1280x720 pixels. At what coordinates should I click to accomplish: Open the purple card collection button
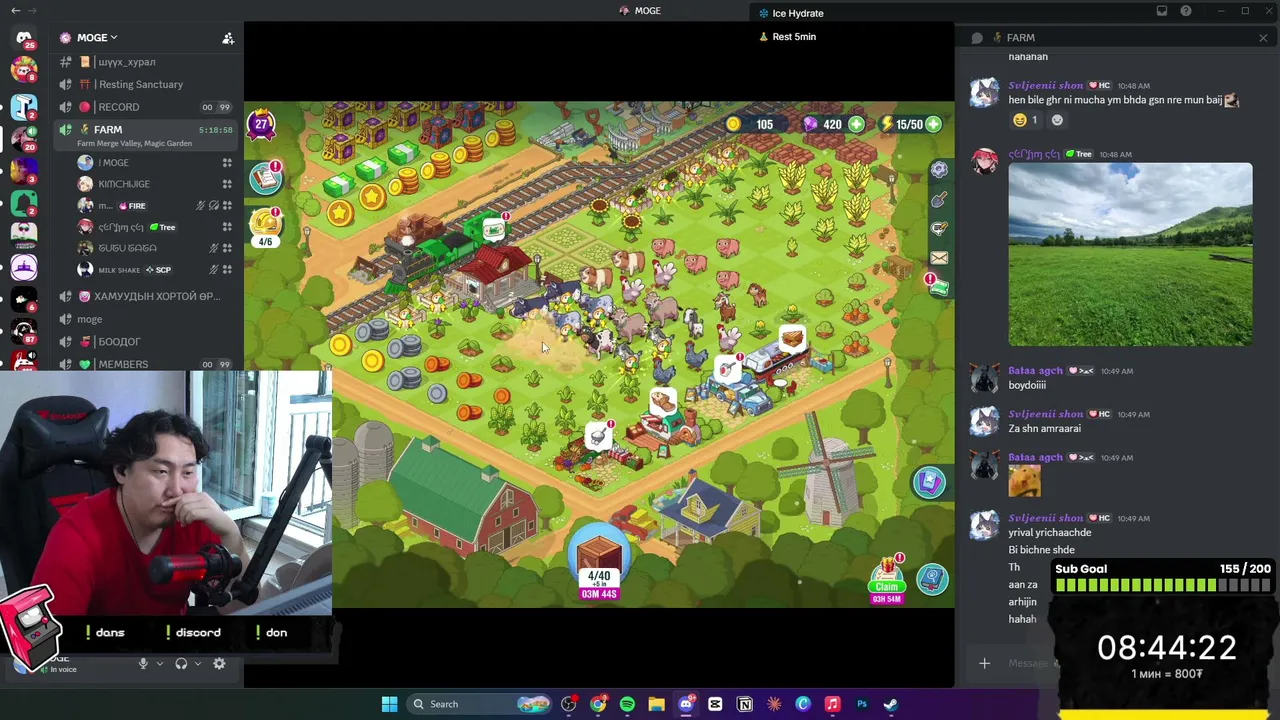930,483
